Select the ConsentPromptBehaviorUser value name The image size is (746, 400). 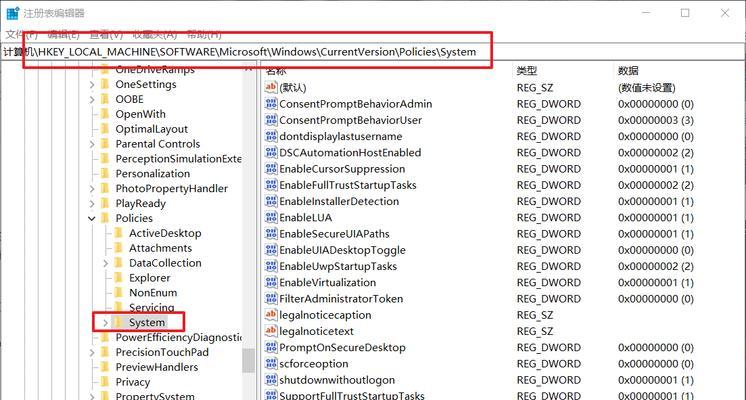pyautogui.click(x=350, y=120)
